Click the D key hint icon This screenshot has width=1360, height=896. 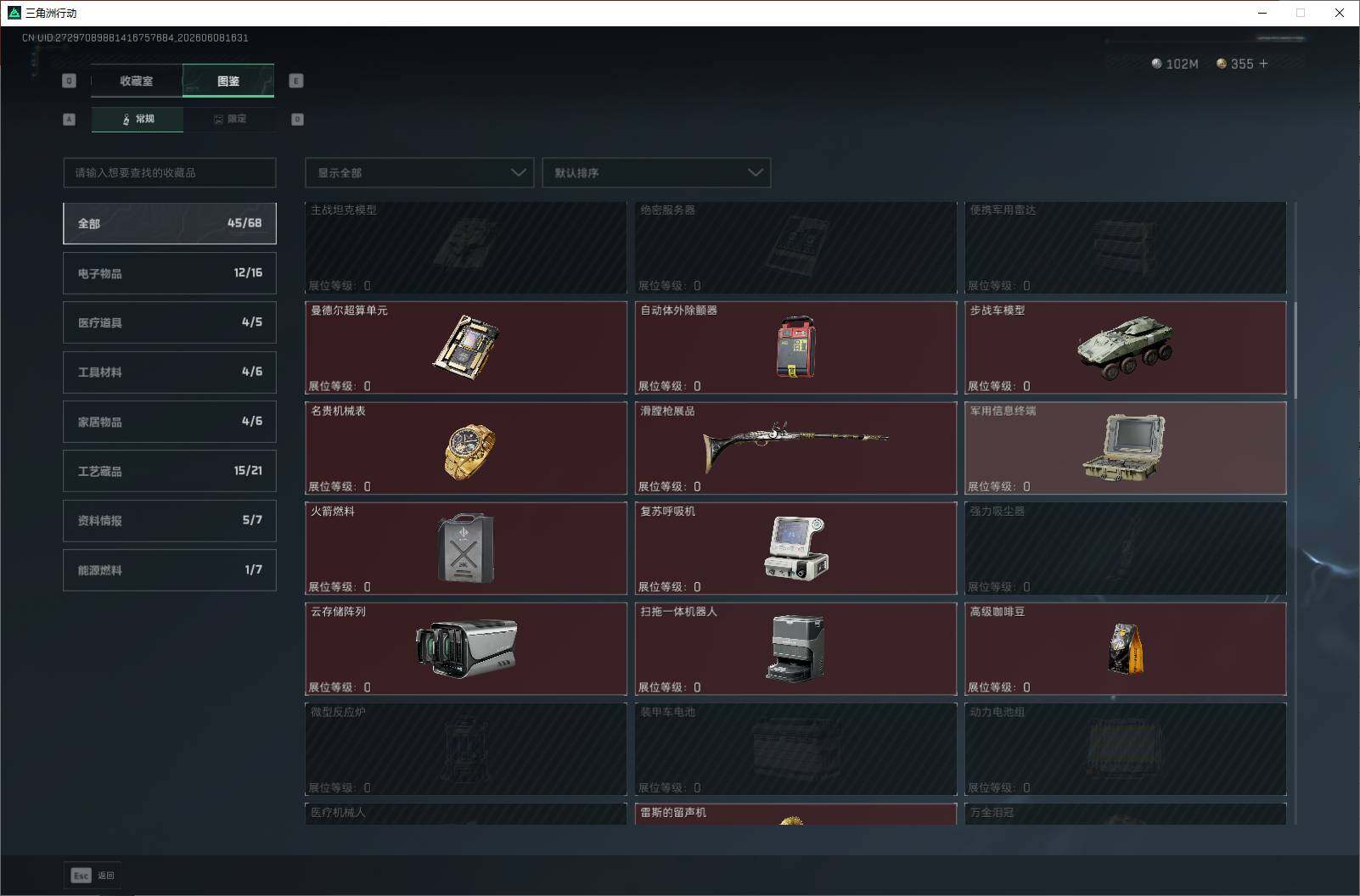click(297, 119)
